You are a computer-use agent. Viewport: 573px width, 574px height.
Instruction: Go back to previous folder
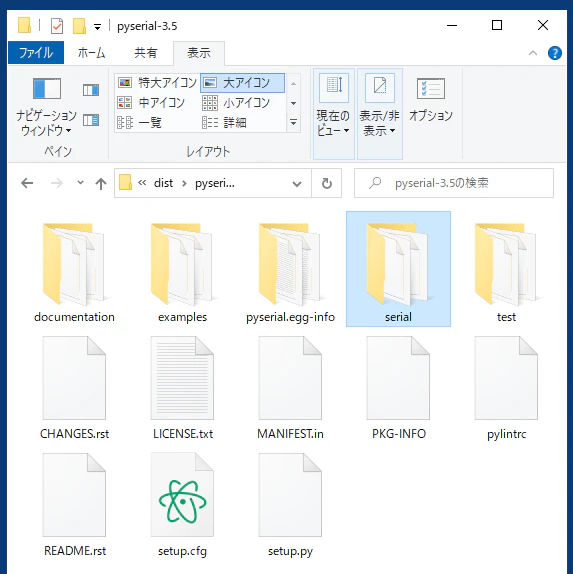(27, 183)
